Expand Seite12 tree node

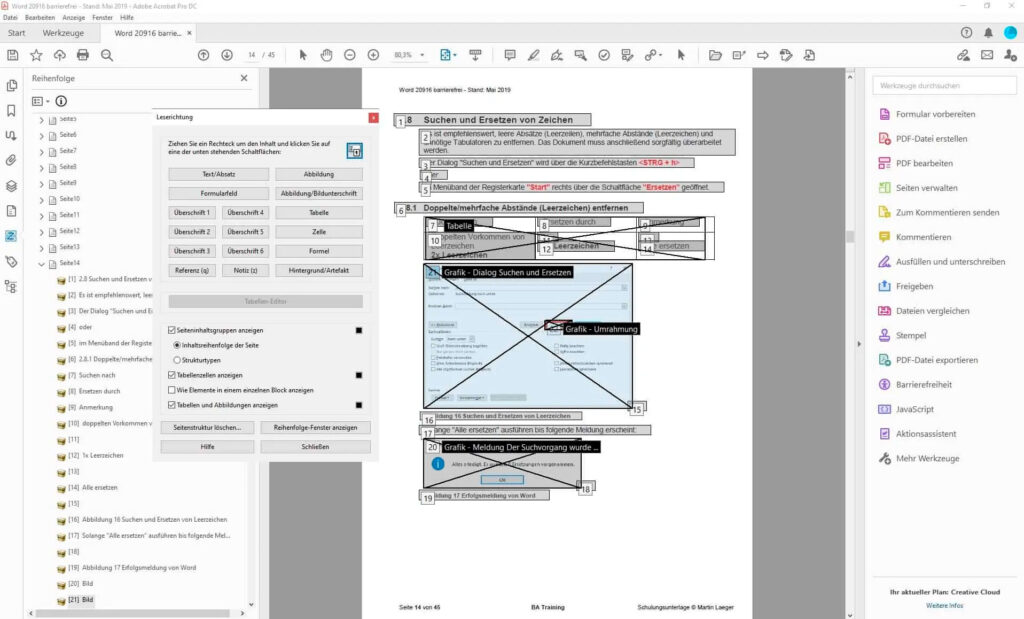tap(41, 232)
